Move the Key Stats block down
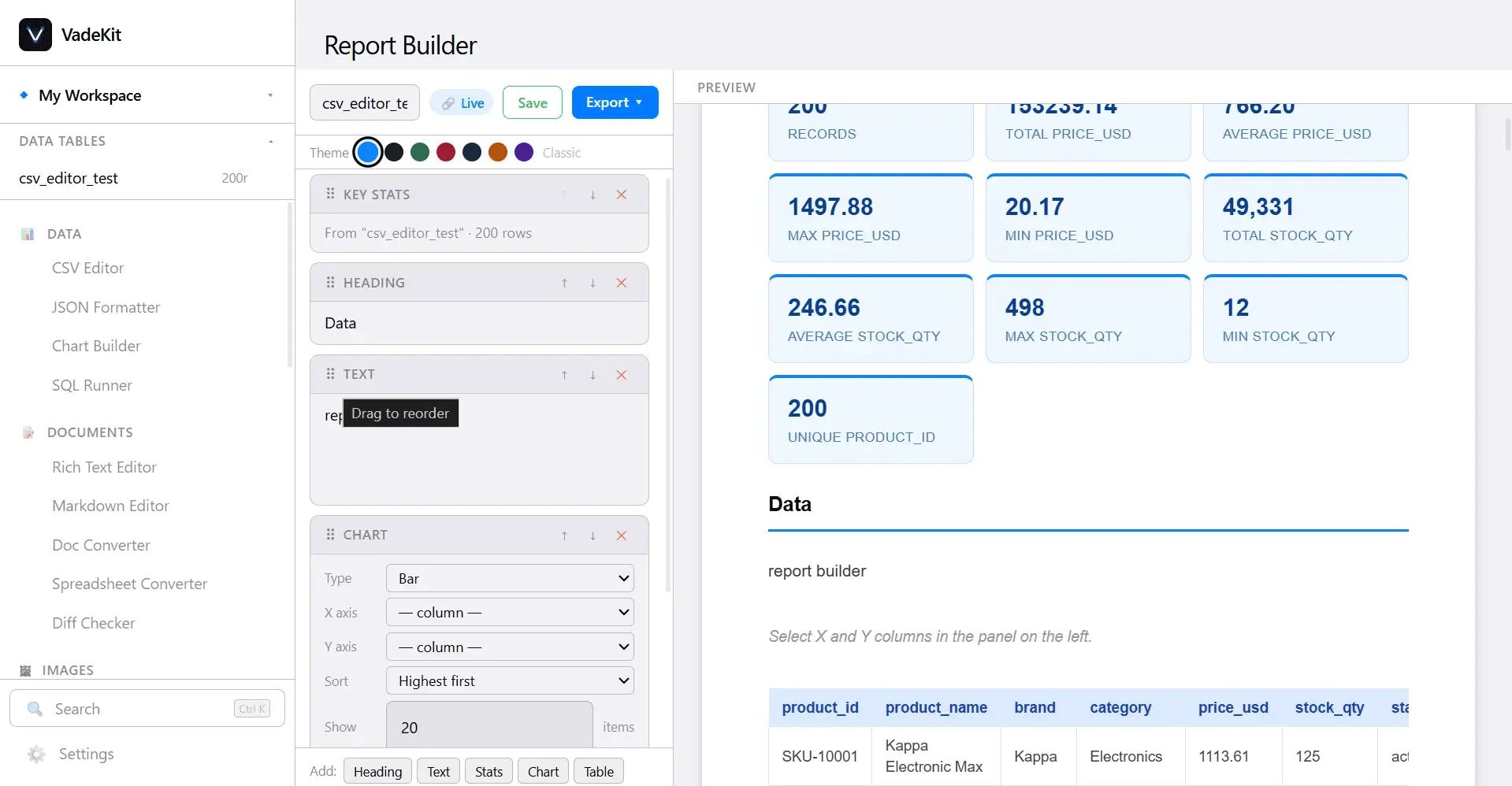This screenshot has width=1512, height=786. [593, 195]
